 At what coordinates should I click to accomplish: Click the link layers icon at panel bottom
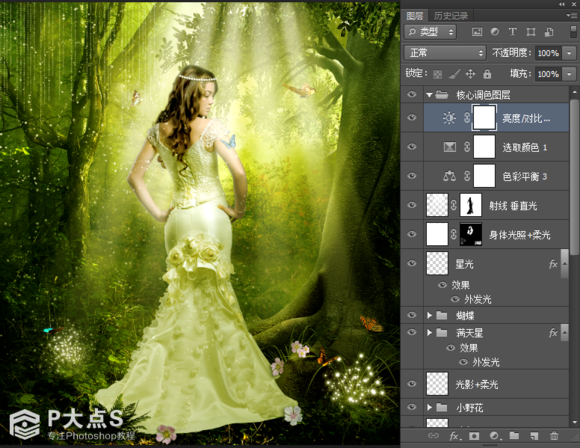click(x=433, y=435)
